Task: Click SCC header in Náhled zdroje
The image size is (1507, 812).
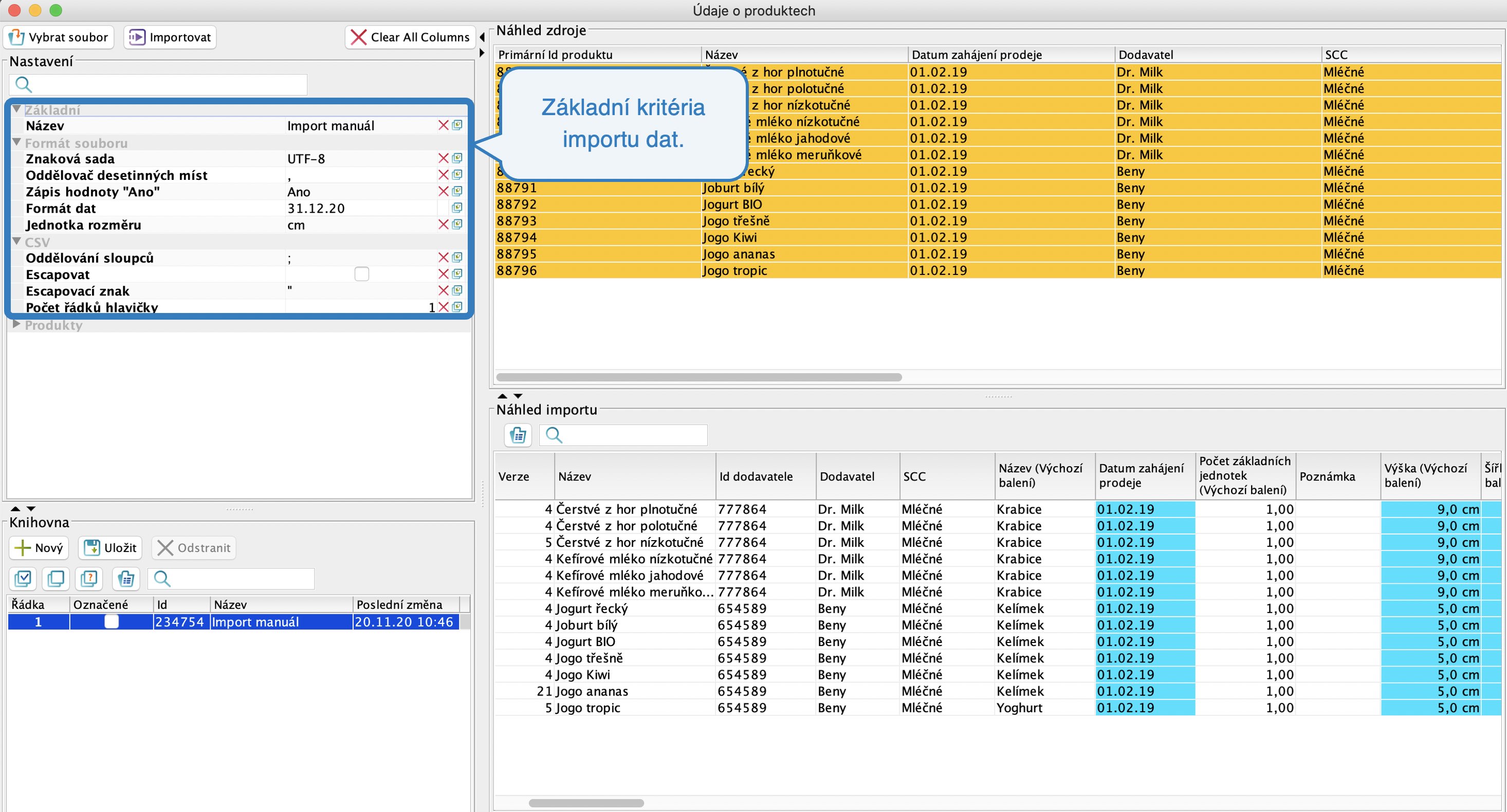Action: (x=1410, y=55)
